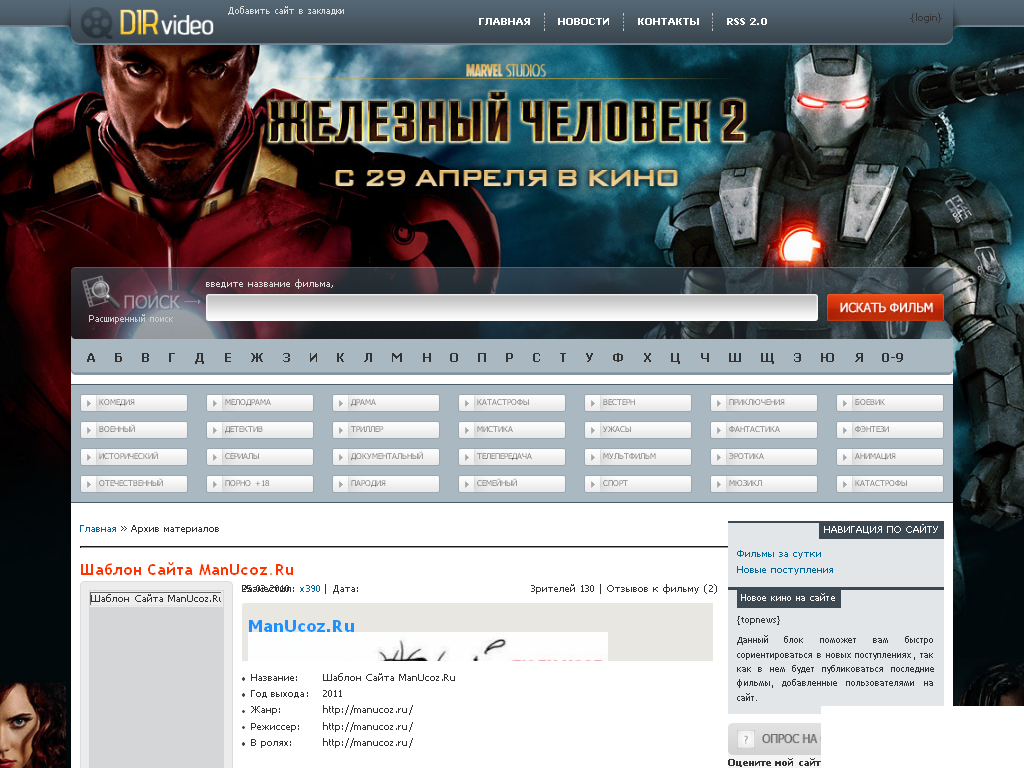Open the ФАНТАСТИКА genre button
Image resolution: width=1024 pixels, height=768 pixels.
764,430
